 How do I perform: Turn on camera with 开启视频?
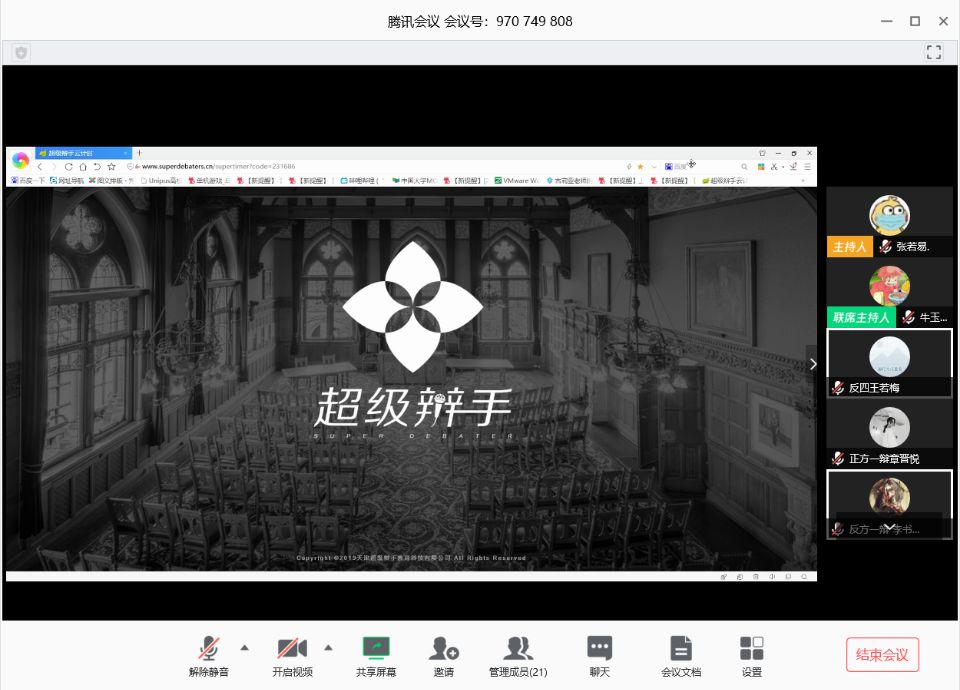(292, 648)
